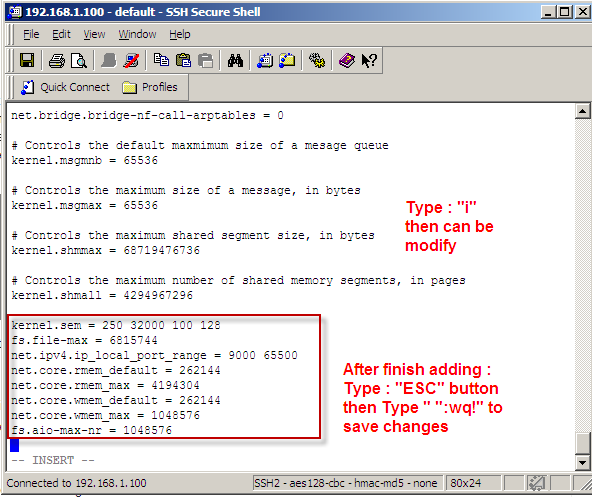Click the Print toolbar icon

pos(57,60)
